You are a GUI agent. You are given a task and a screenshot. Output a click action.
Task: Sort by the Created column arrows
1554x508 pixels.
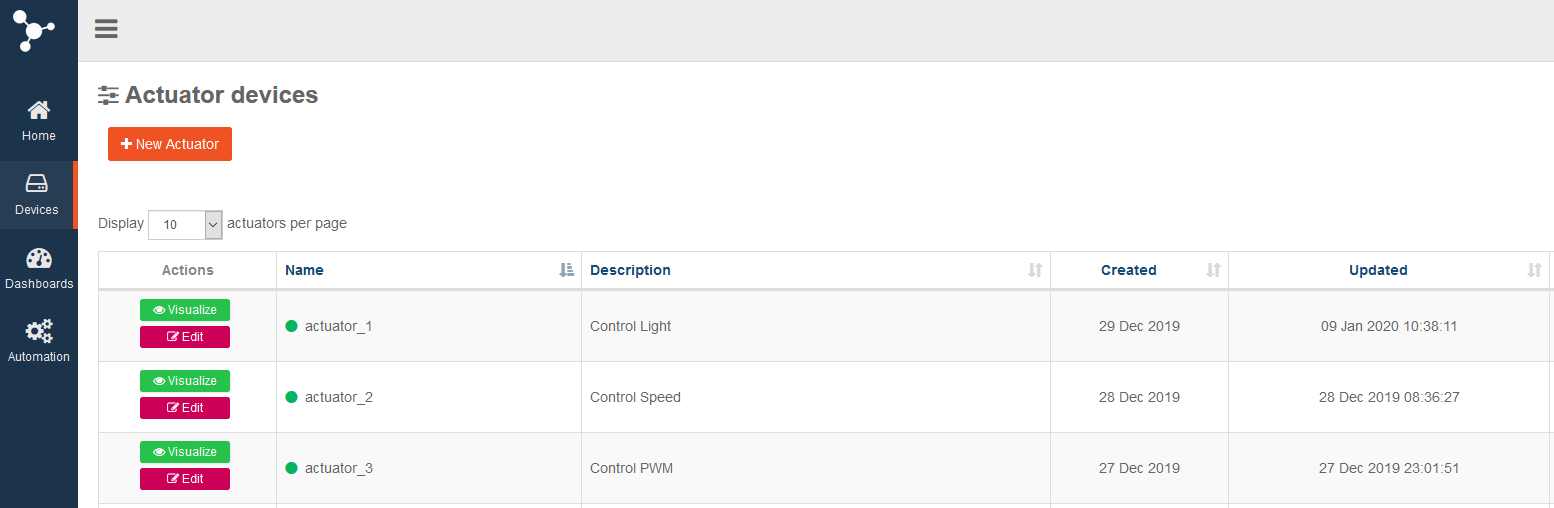(1213, 270)
